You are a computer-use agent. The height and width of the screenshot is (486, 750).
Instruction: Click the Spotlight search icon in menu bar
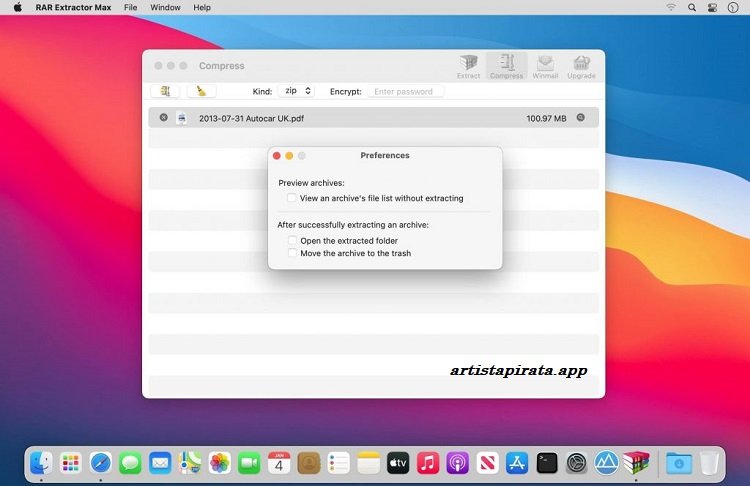pyautogui.click(x=692, y=7)
